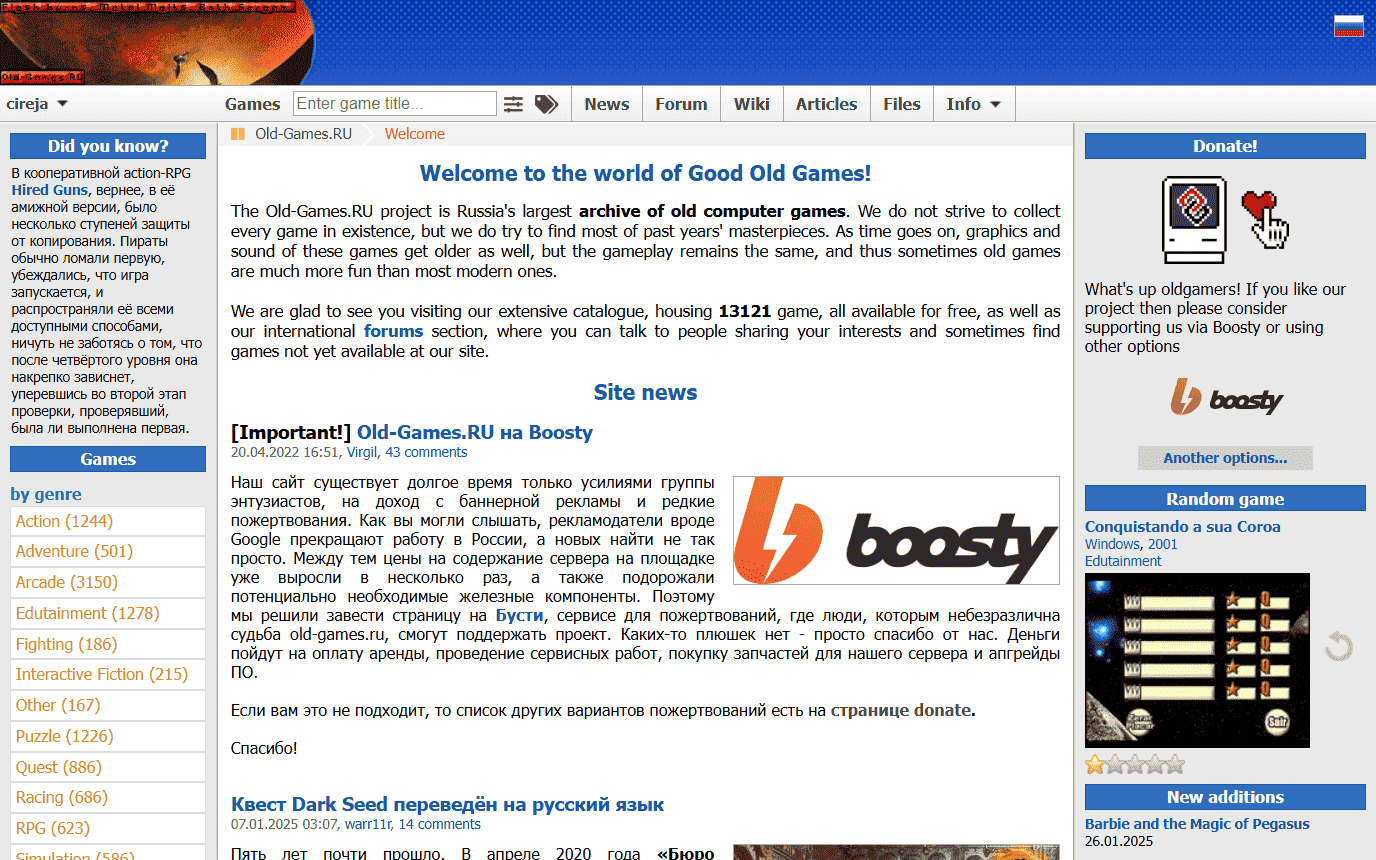Browse the Arcade genre category
1376x860 pixels.
tap(66, 582)
